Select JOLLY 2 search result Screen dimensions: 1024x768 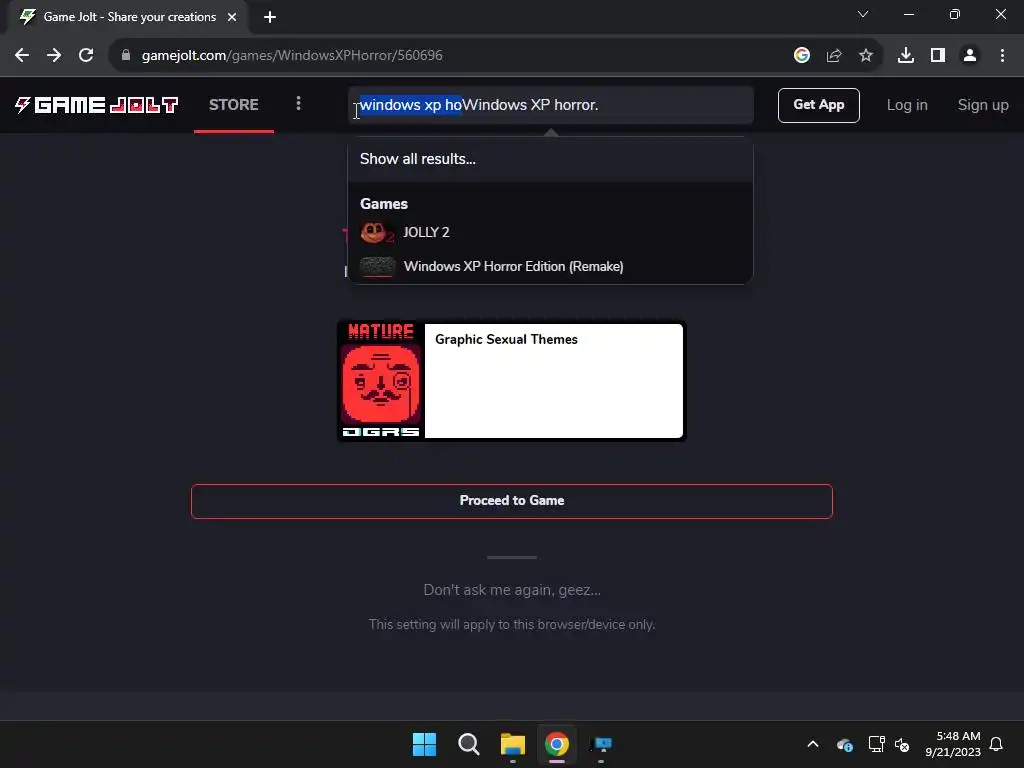pyautogui.click(x=551, y=232)
